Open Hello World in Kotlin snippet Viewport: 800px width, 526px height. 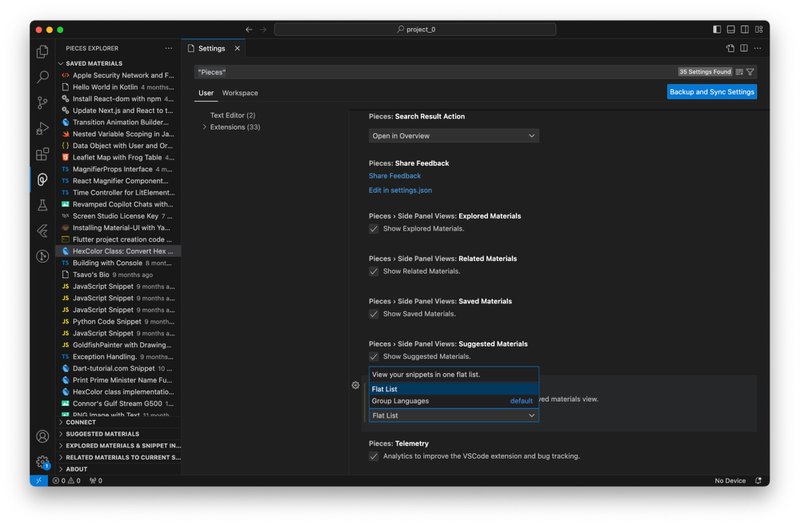pyautogui.click(x=119, y=87)
